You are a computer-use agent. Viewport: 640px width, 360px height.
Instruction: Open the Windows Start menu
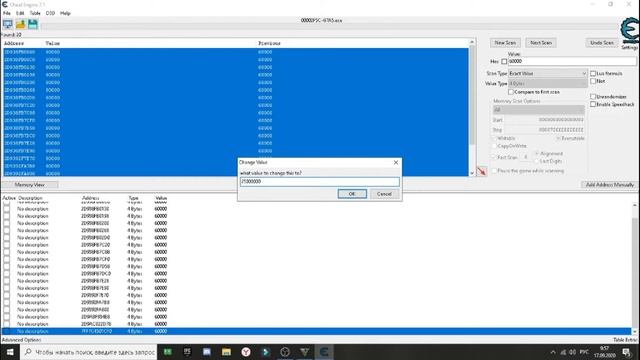pos(10,352)
